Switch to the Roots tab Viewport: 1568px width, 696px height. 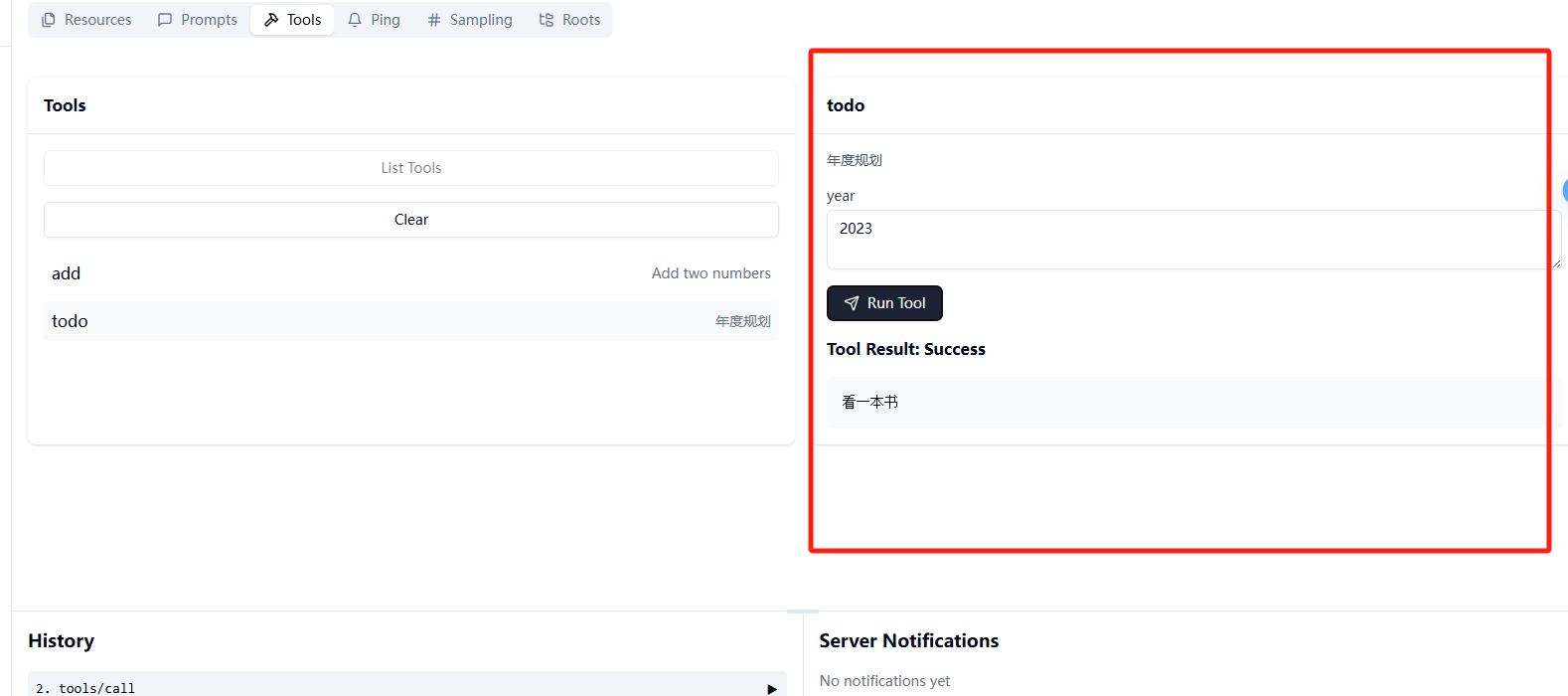tap(569, 20)
